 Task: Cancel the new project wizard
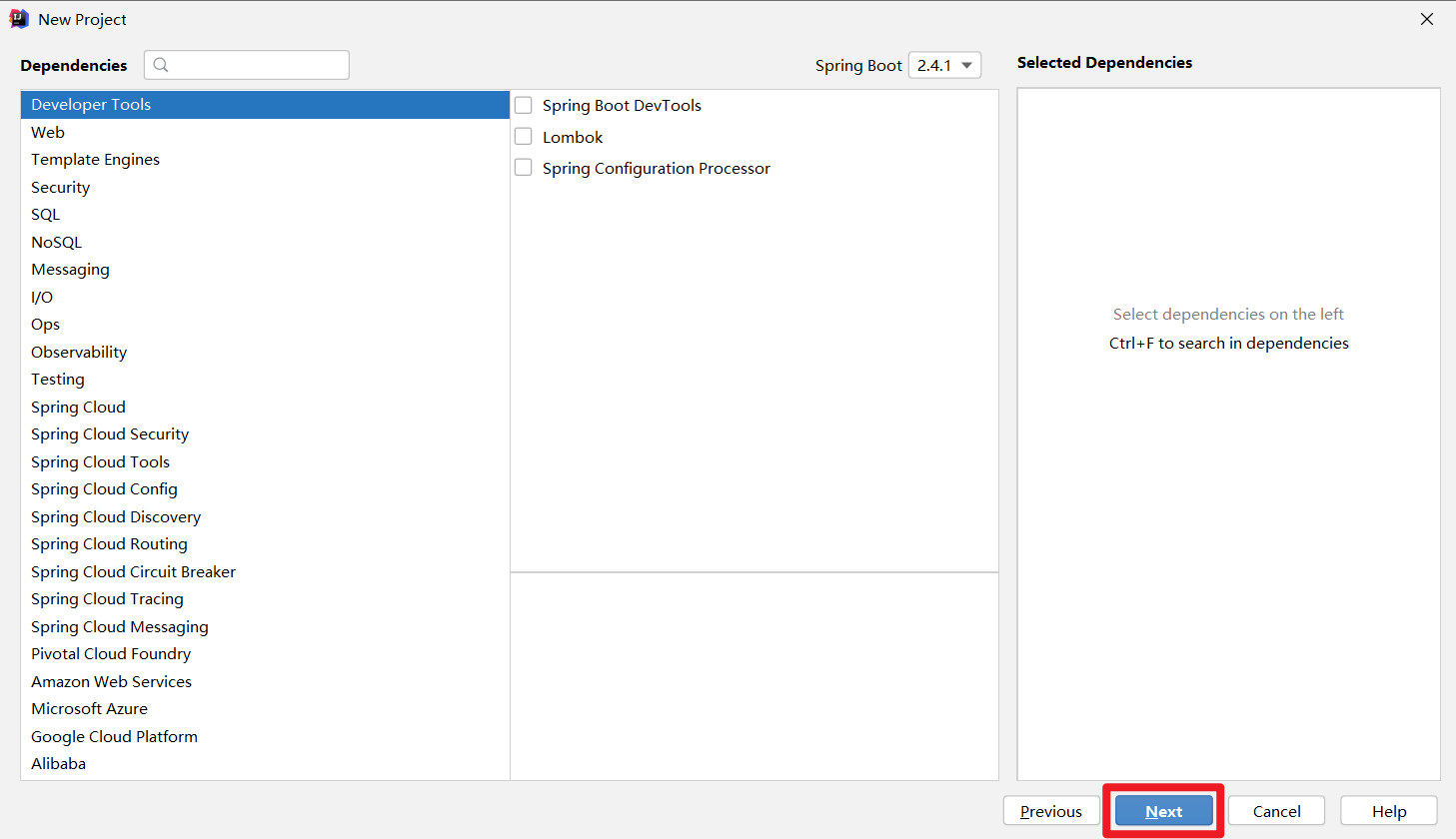pyautogui.click(x=1276, y=811)
